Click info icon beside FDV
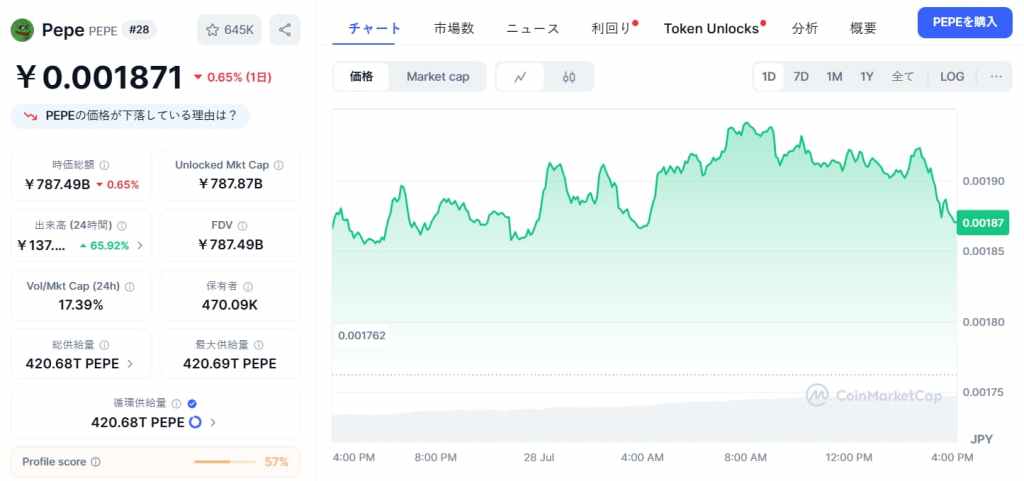Screen dimensions: 1024x481 tap(242, 226)
